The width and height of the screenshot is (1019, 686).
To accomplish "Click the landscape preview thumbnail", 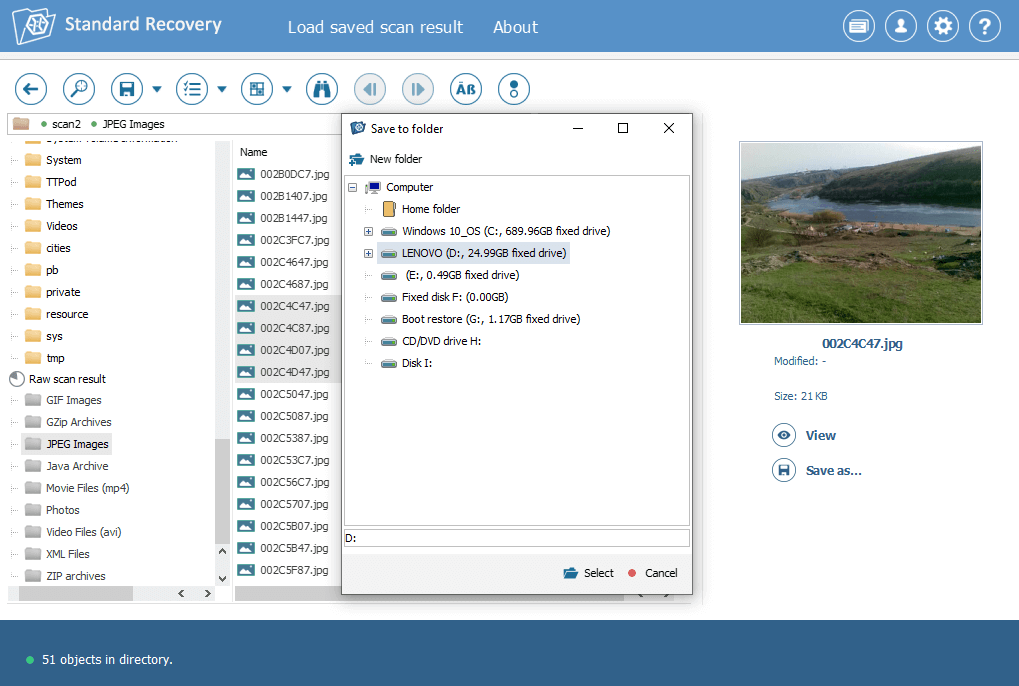I will (x=860, y=232).
